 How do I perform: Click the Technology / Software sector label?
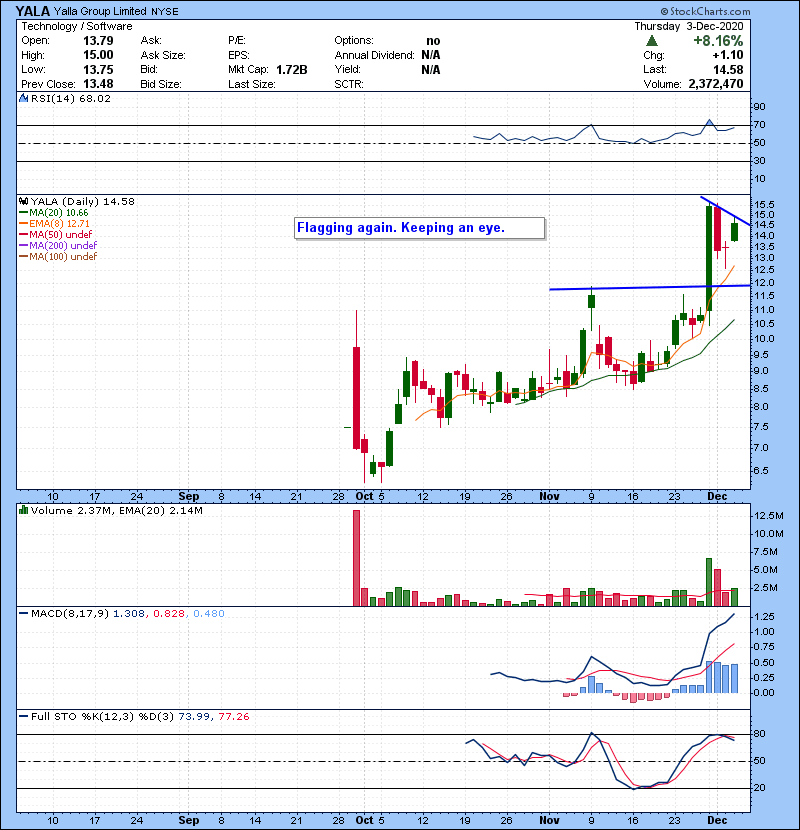pyautogui.click(x=77, y=26)
